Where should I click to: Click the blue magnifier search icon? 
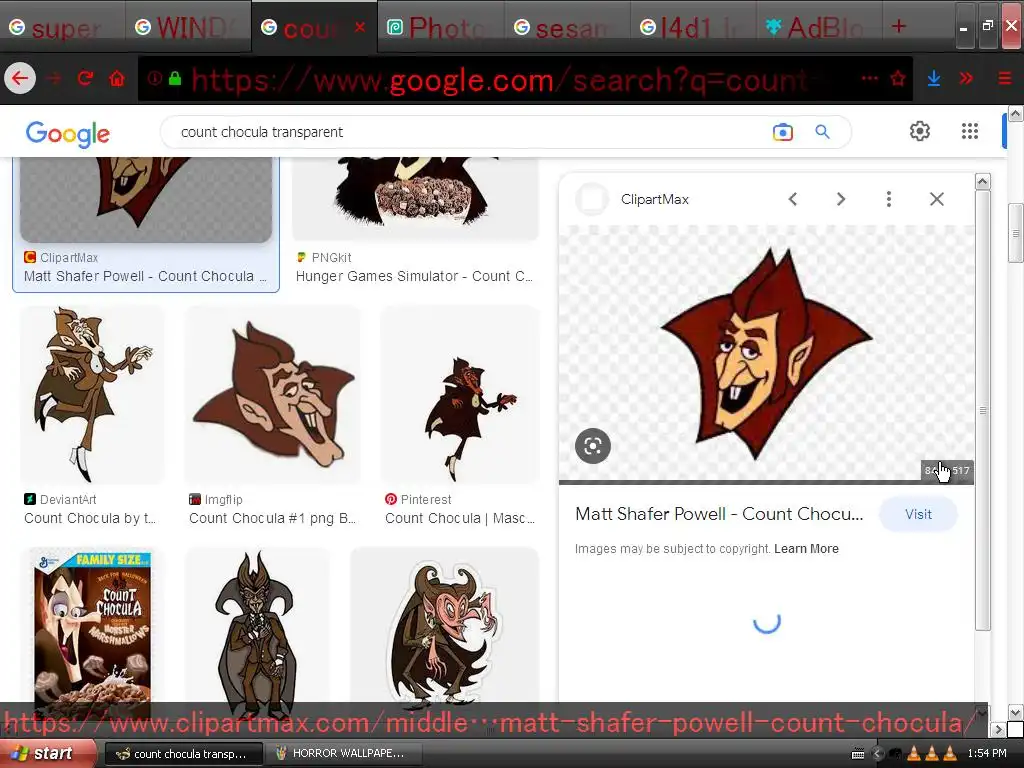822,132
